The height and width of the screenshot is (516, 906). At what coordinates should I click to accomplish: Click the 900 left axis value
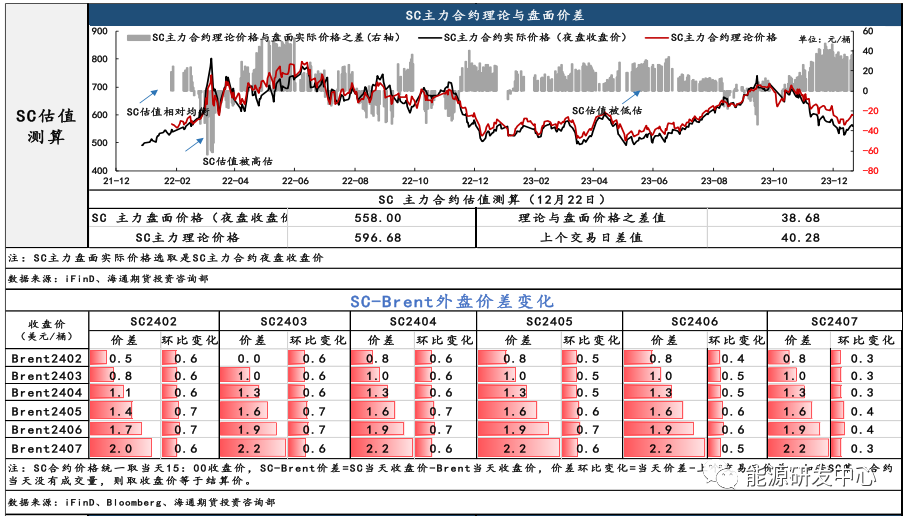[x=99, y=31]
